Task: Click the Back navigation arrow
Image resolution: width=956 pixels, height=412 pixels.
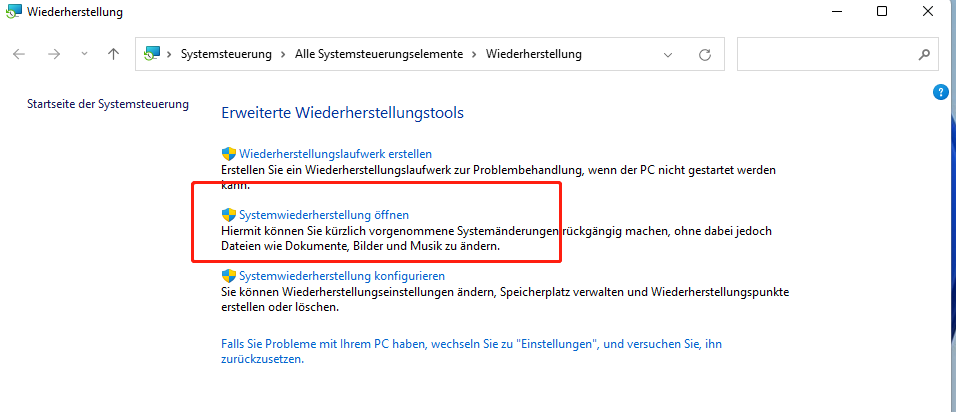Action: [20, 54]
